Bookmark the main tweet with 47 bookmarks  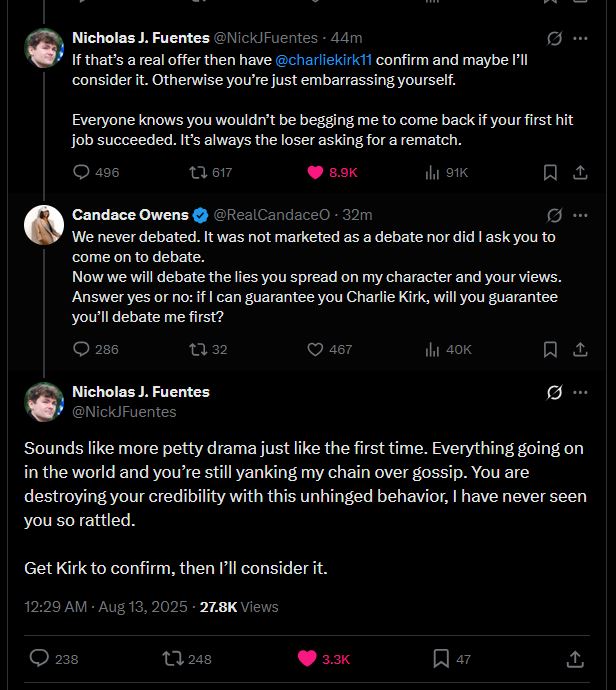(x=441, y=658)
